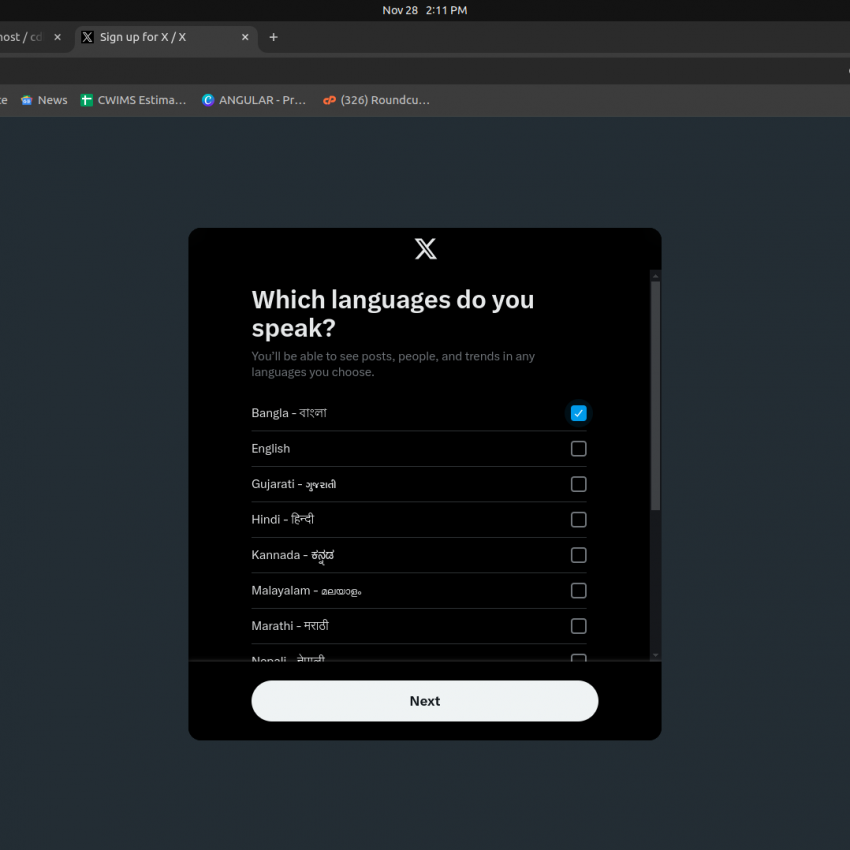
Task: Click the ANGULAR bookmark icon
Action: point(208,100)
